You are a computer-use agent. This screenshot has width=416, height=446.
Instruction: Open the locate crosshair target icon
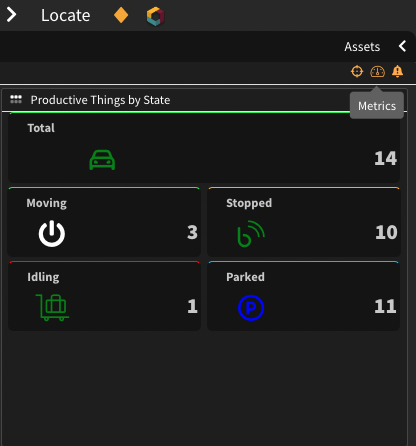coord(357,71)
